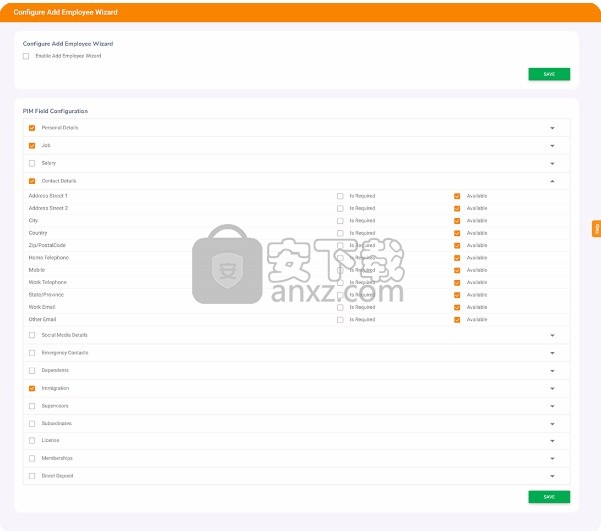Uncheck Available for Country
The image size is (601, 531).
tap(457, 233)
